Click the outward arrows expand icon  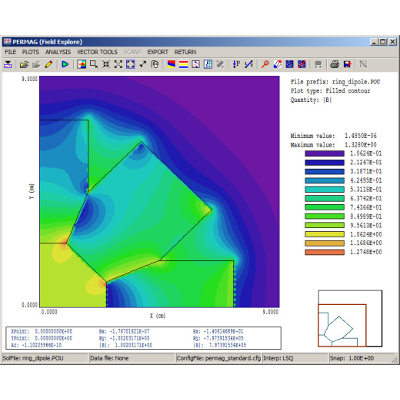pos(118,64)
